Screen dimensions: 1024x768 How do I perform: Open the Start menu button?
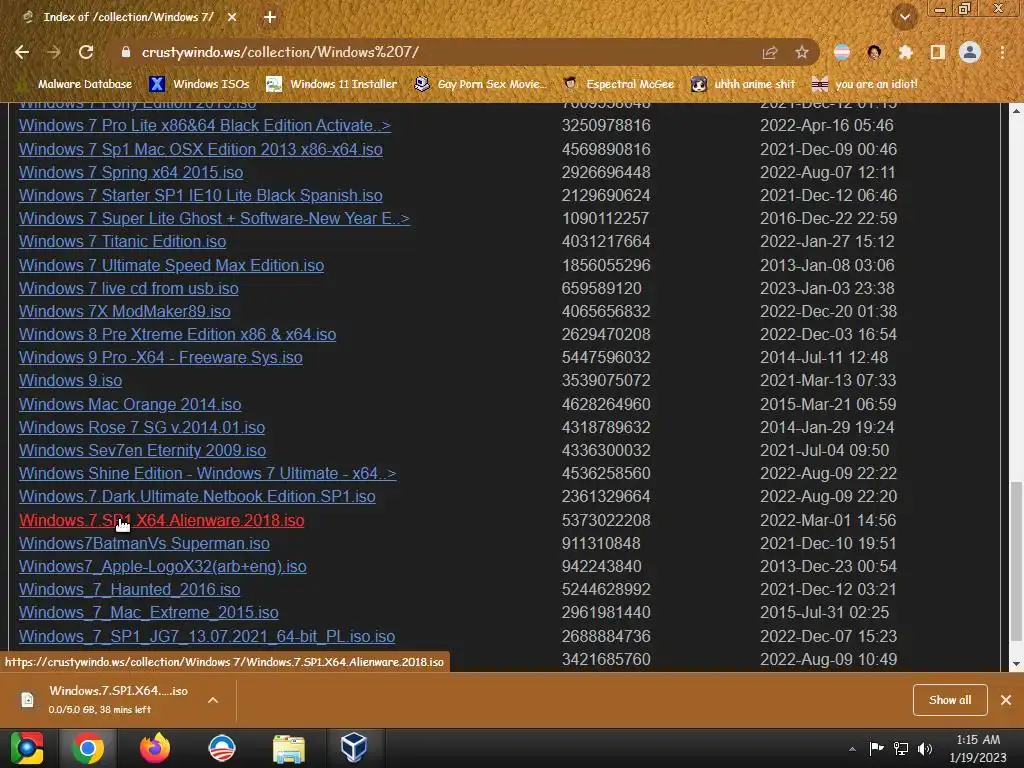tap(27, 748)
